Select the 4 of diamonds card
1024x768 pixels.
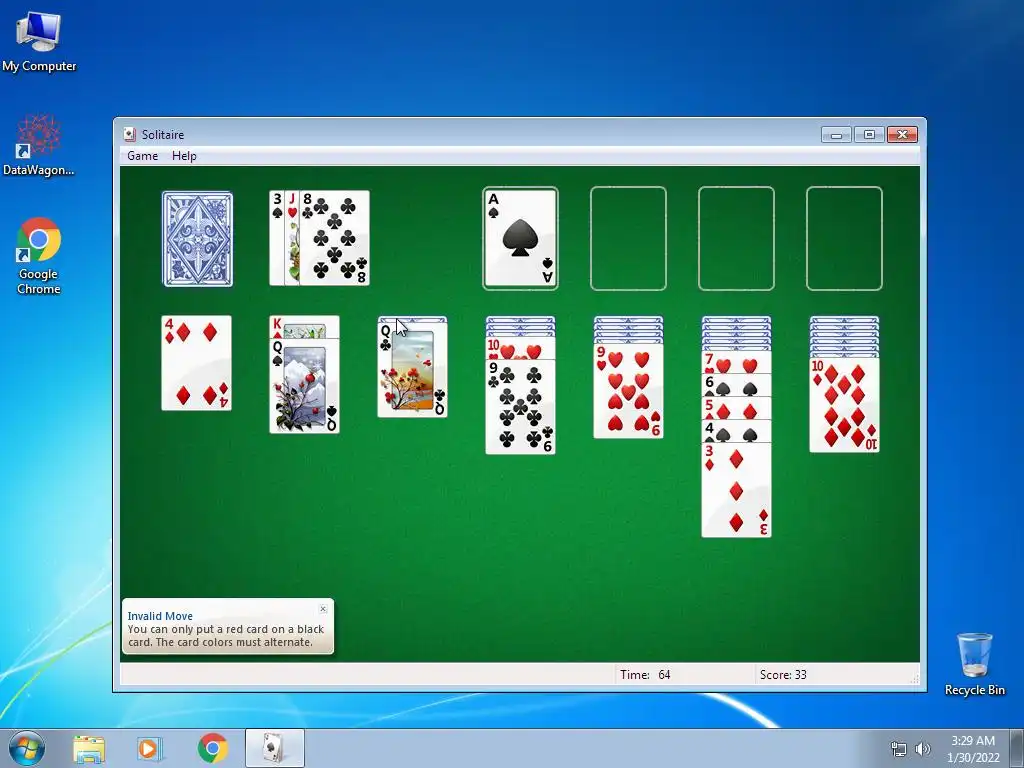point(197,363)
